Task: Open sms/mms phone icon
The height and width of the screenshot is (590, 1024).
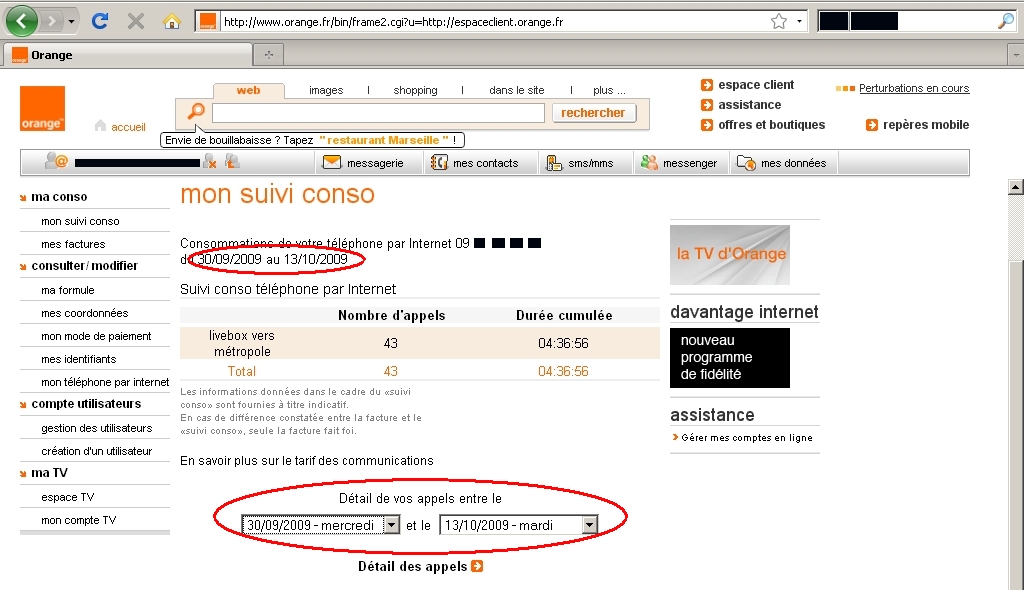Action: pos(554,163)
